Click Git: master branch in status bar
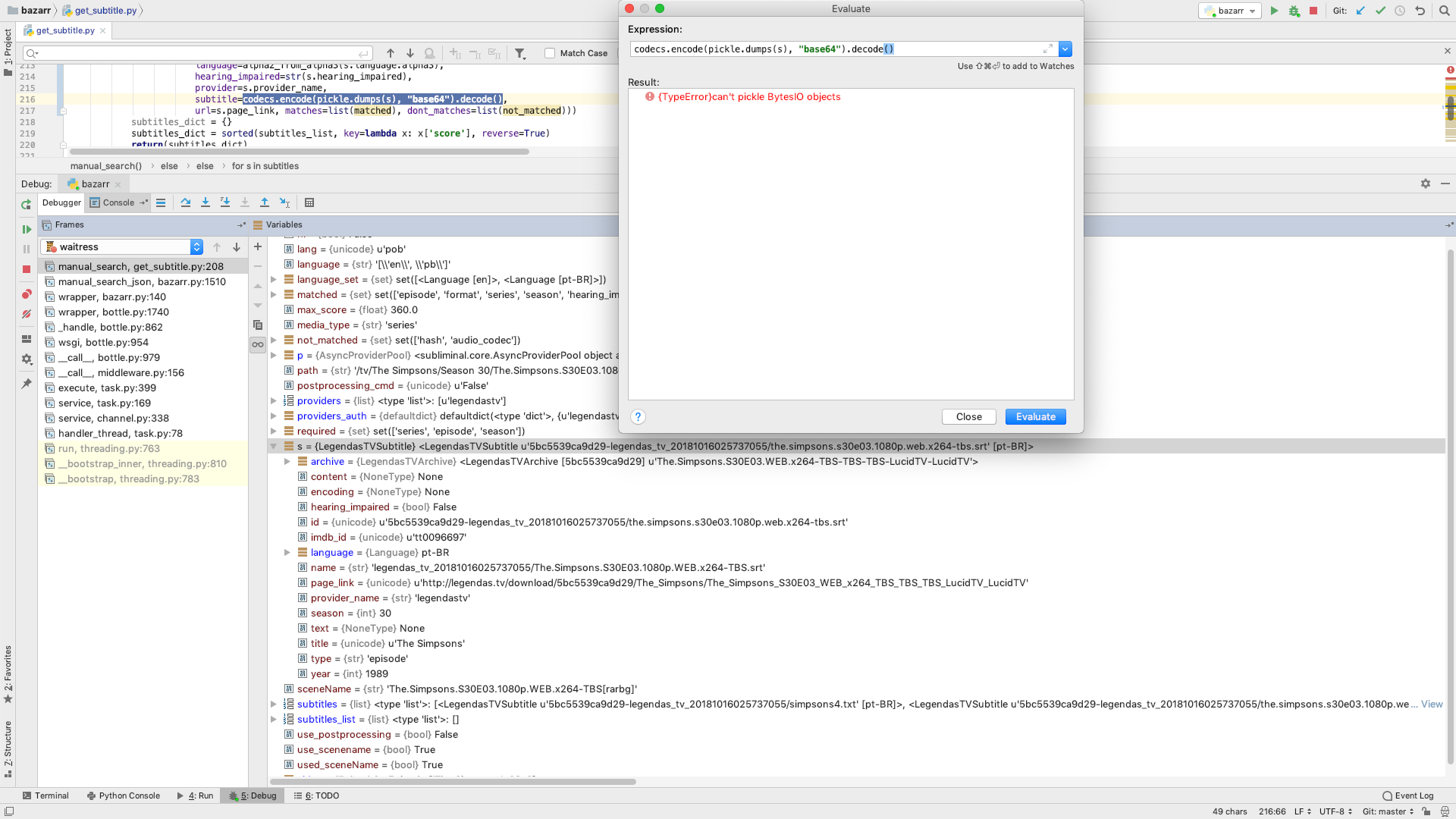The height and width of the screenshot is (819, 1456). click(1388, 811)
